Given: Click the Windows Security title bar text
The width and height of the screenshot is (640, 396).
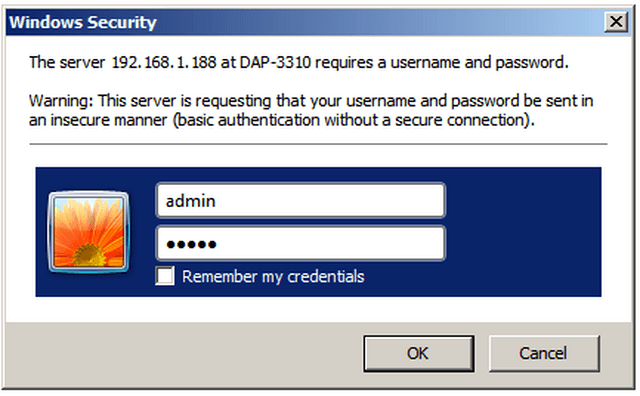Looking at the screenshot, I should [x=83, y=22].
